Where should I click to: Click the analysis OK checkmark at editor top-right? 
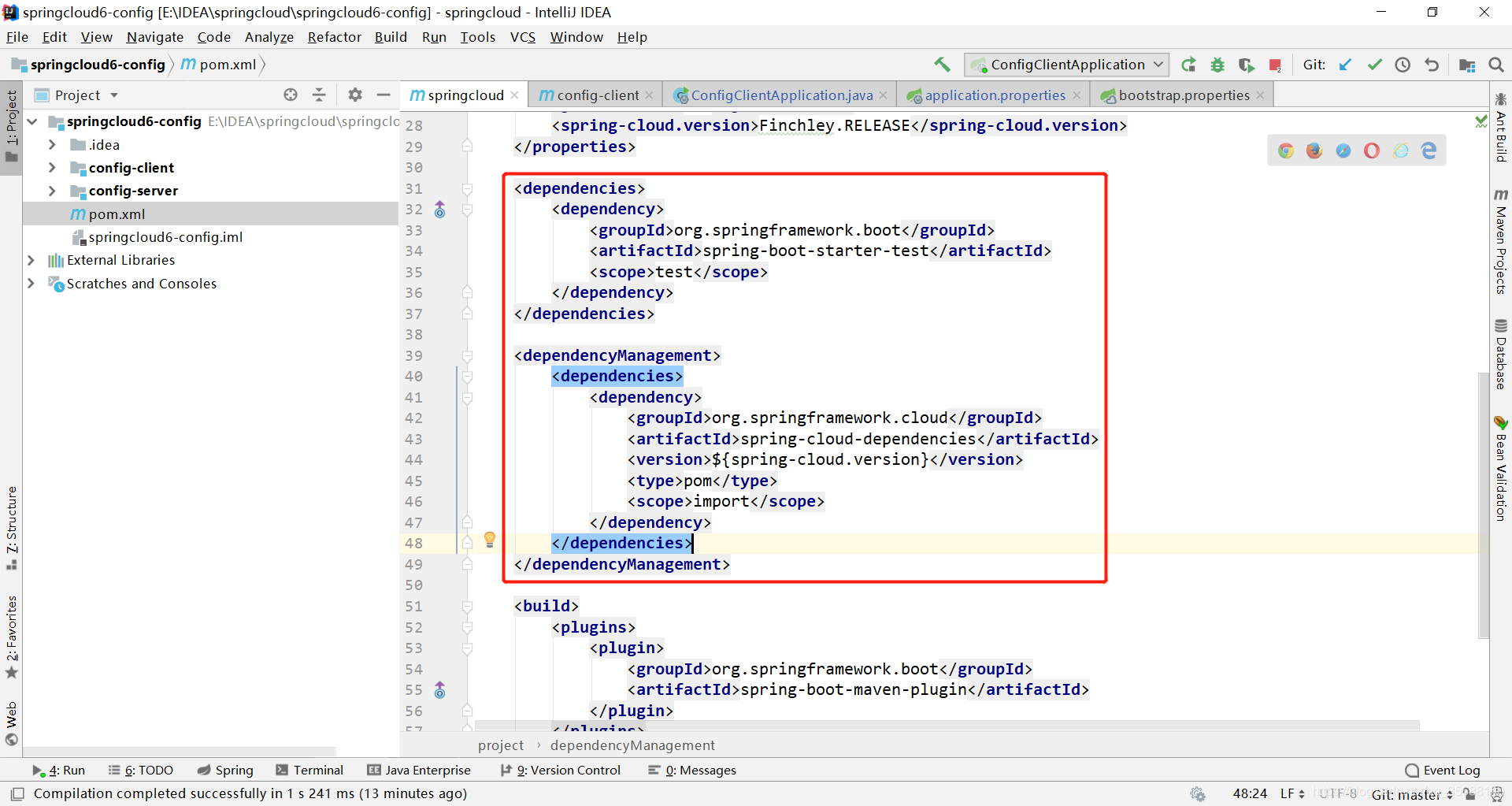pyautogui.click(x=1480, y=121)
